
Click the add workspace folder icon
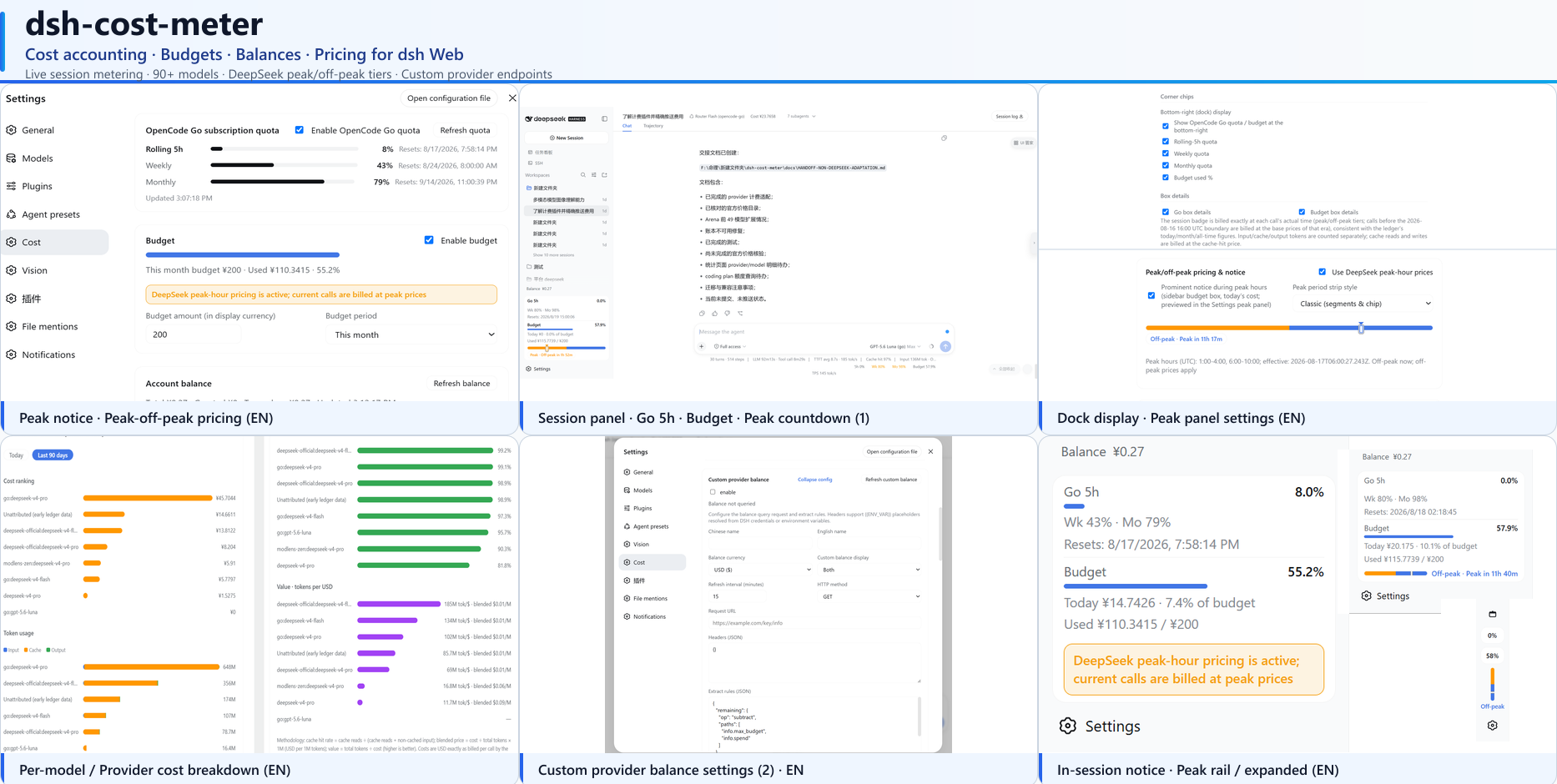[x=604, y=175]
